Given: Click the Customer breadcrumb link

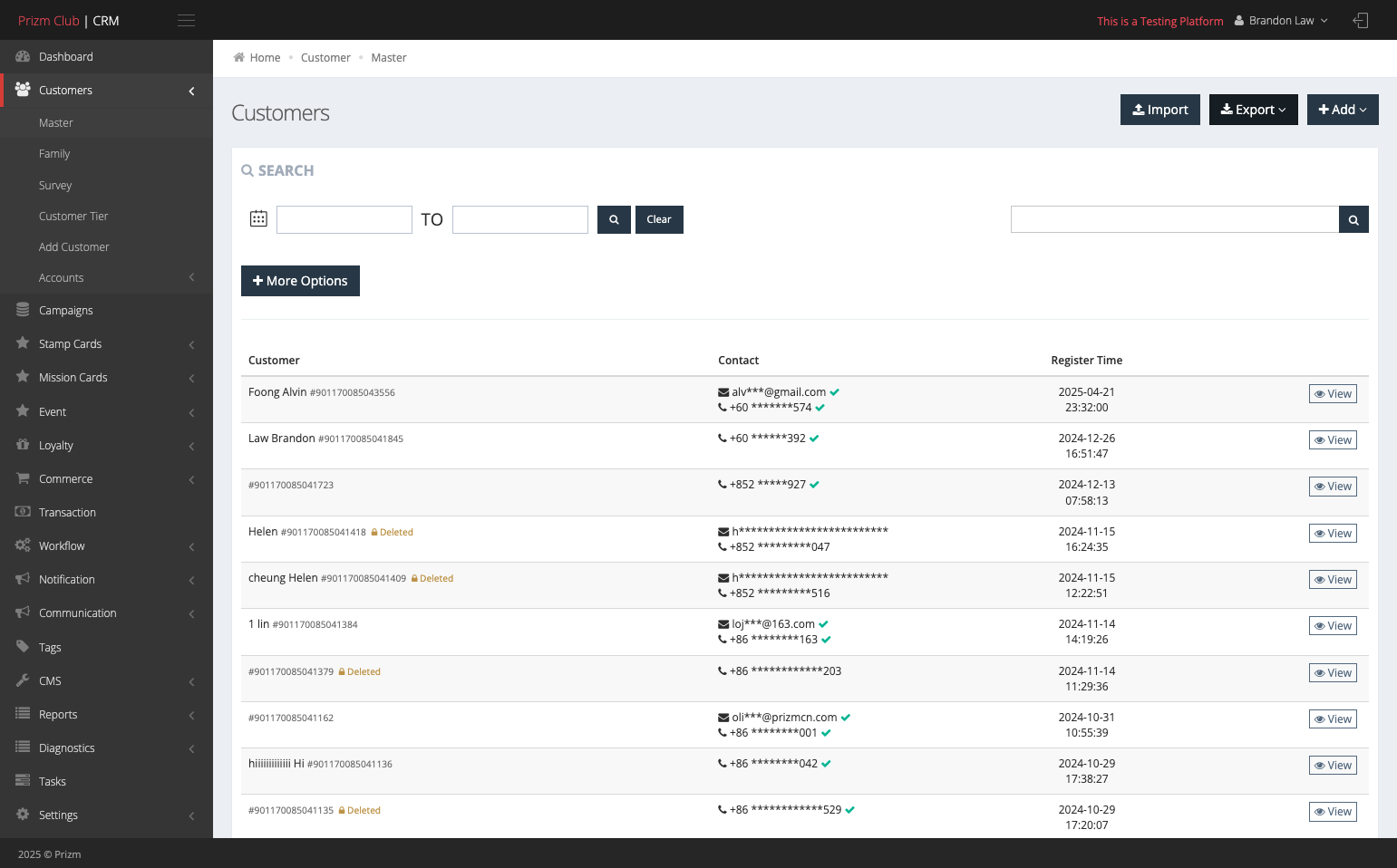Looking at the screenshot, I should (x=325, y=57).
